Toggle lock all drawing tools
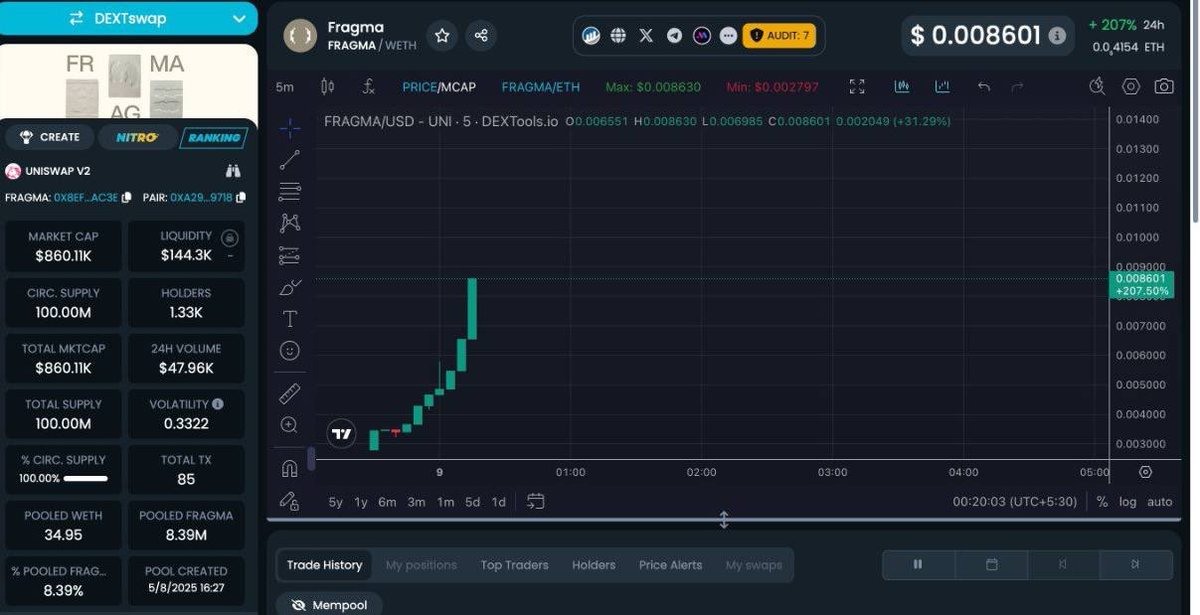This screenshot has width=1200, height=615. coord(289,500)
